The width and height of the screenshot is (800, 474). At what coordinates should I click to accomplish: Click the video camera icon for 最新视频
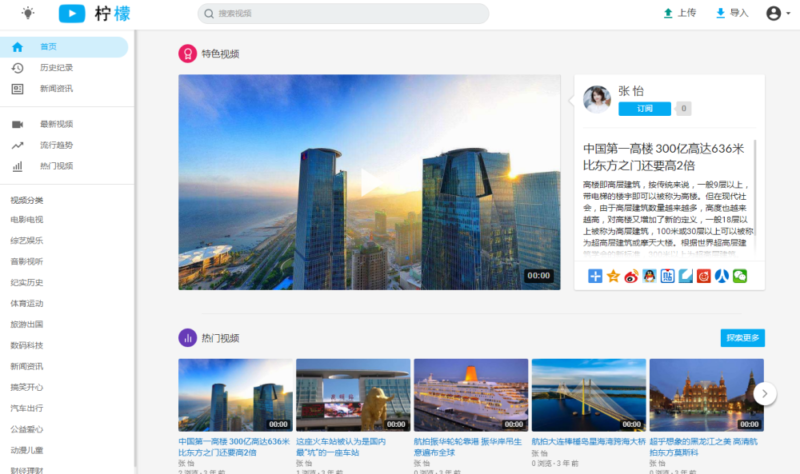point(17,124)
